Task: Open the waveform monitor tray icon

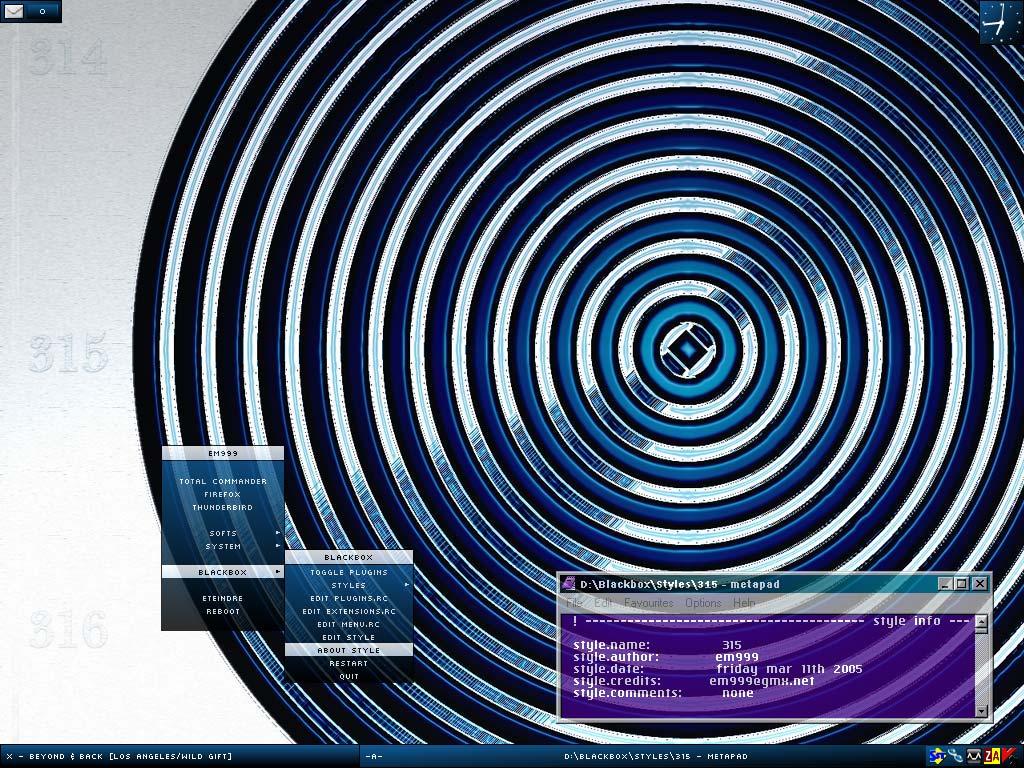Action: (x=974, y=756)
